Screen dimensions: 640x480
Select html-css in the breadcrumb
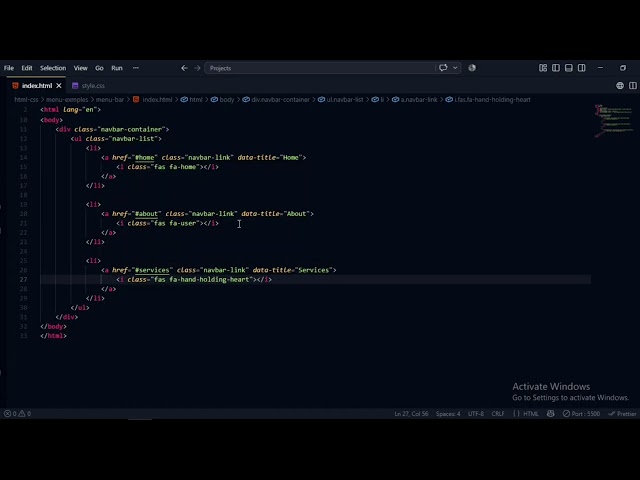[x=26, y=100]
